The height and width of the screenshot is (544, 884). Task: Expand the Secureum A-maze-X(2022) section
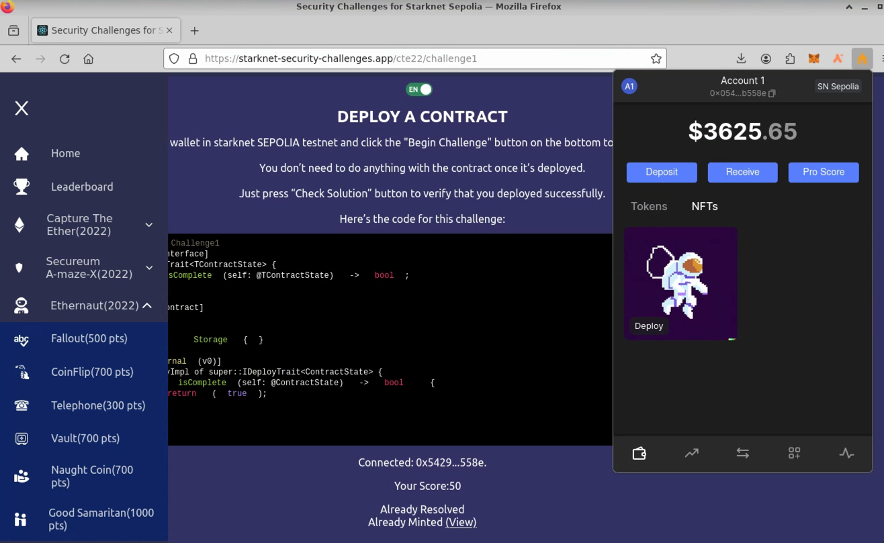pos(149,268)
